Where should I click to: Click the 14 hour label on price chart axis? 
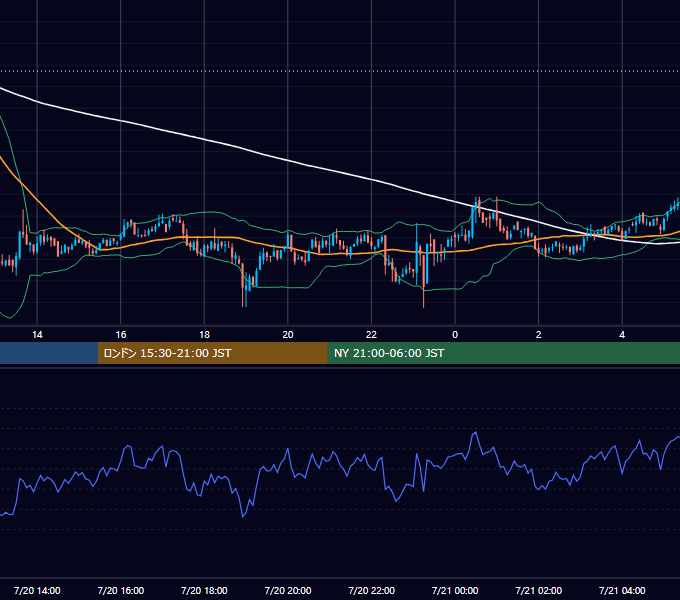click(37, 335)
